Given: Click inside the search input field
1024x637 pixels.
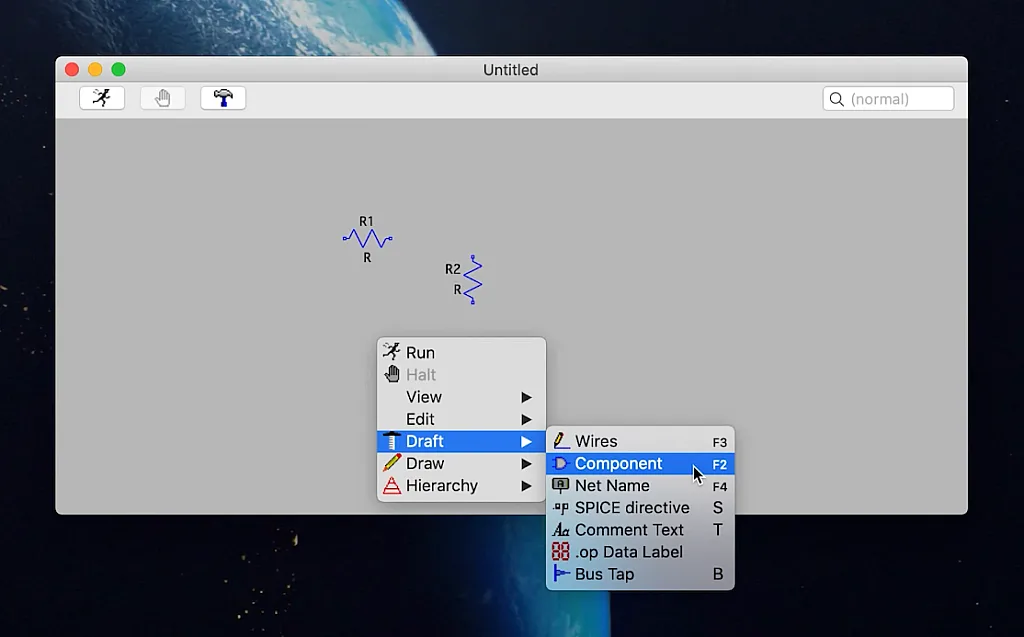Looking at the screenshot, I should click(897, 99).
